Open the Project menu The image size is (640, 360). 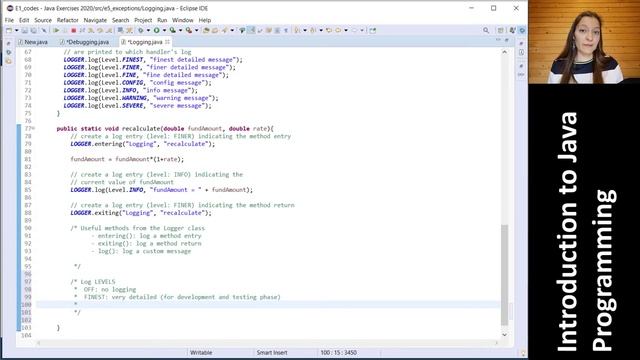(x=143, y=20)
